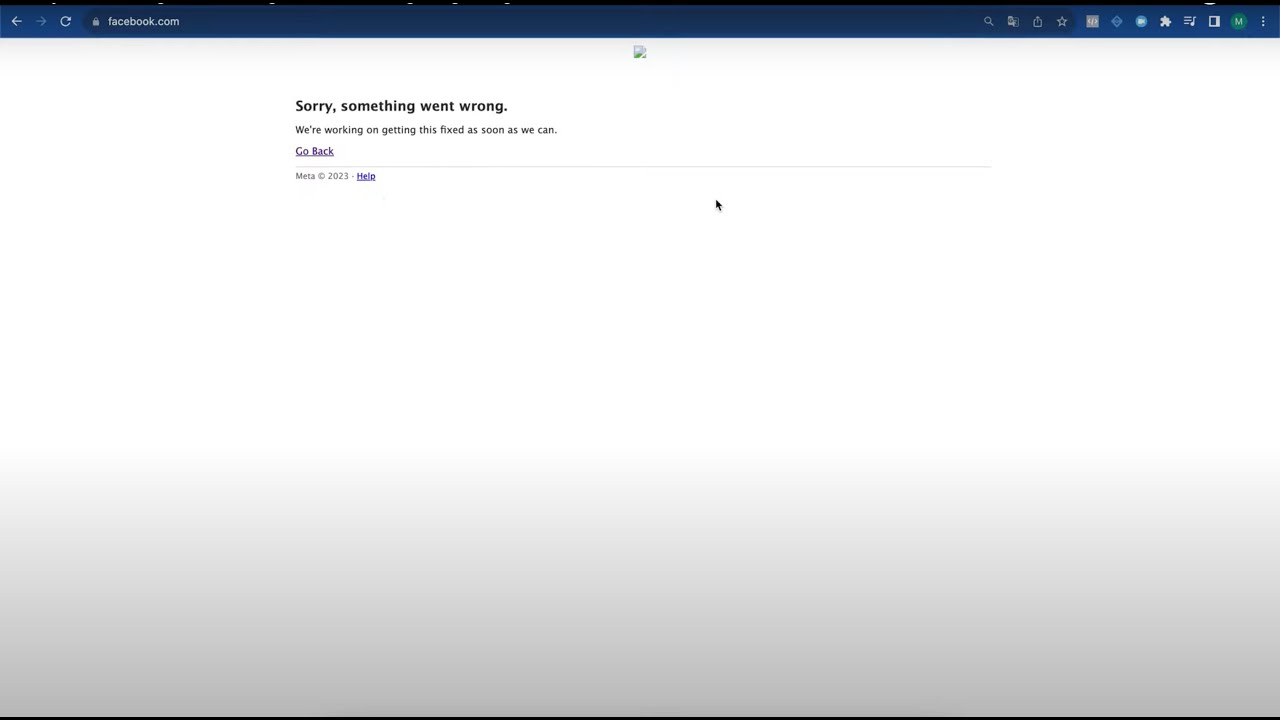The width and height of the screenshot is (1280, 720).
Task: Reload the facebook.com page
Action: pos(66,21)
